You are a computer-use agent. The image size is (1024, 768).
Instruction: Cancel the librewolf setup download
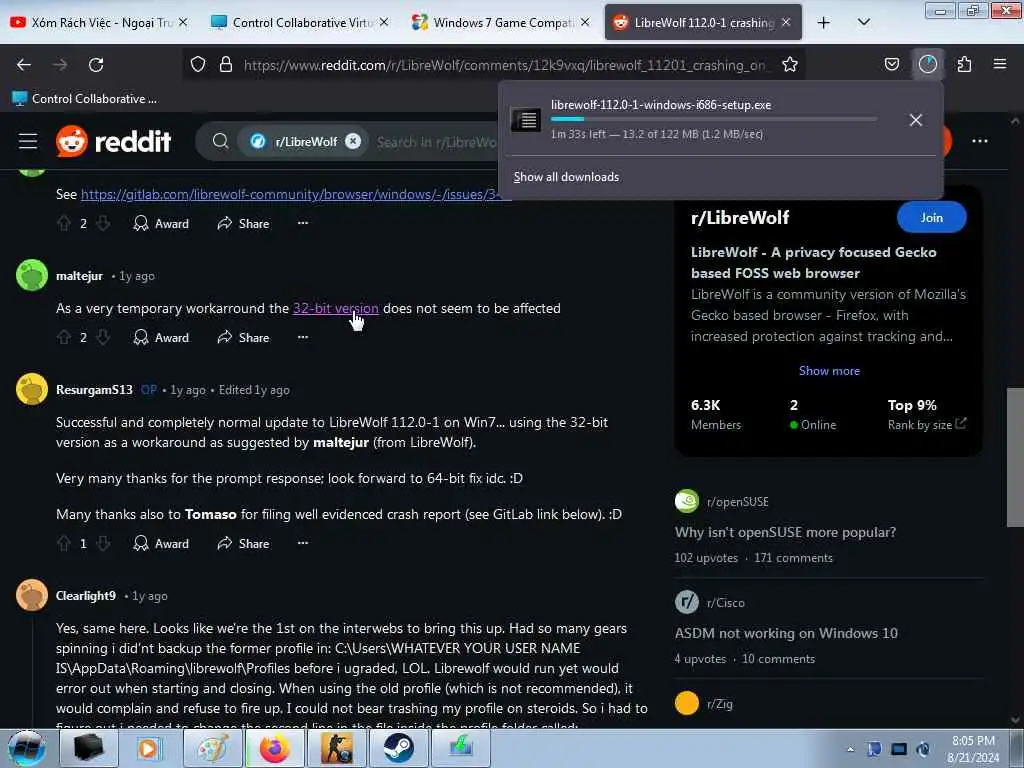pos(916,120)
